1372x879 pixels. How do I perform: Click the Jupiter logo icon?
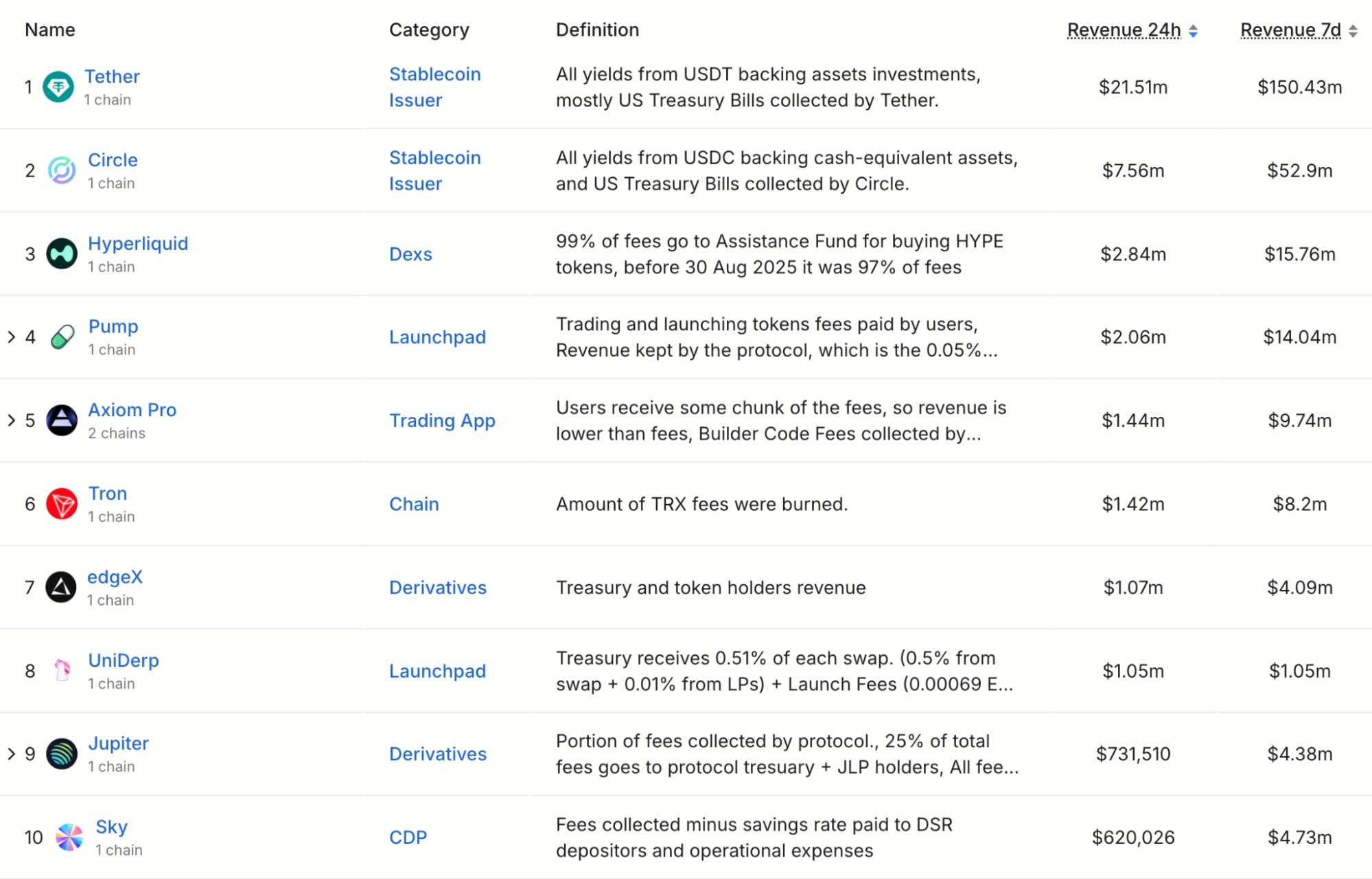pyautogui.click(x=62, y=754)
